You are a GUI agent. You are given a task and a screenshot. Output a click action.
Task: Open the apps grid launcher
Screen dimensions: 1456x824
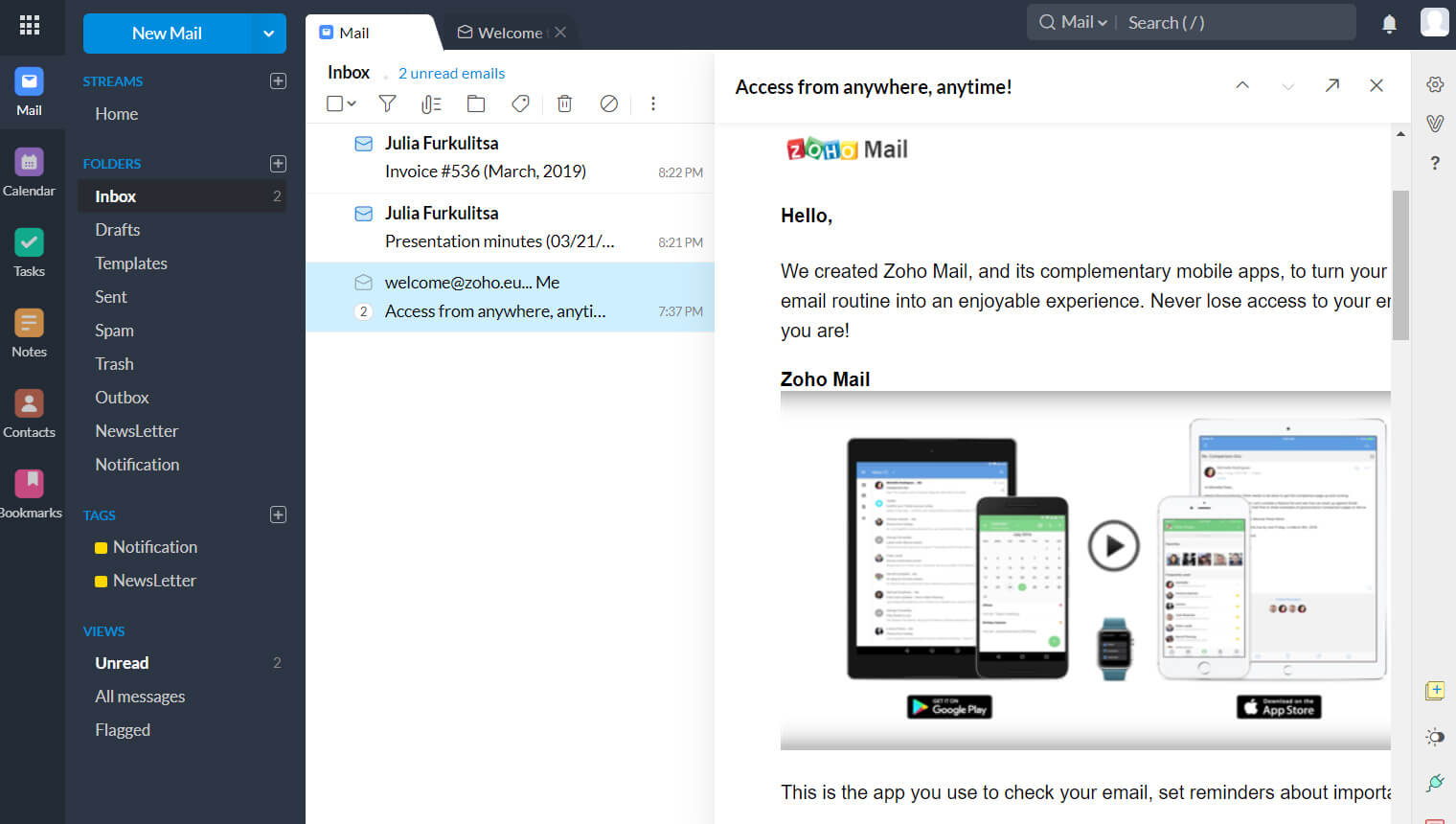[x=30, y=25]
